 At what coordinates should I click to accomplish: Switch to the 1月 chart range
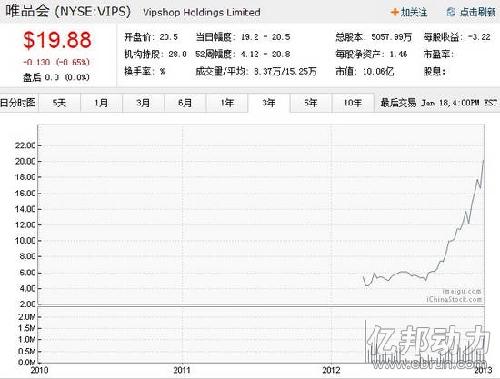click(101, 103)
